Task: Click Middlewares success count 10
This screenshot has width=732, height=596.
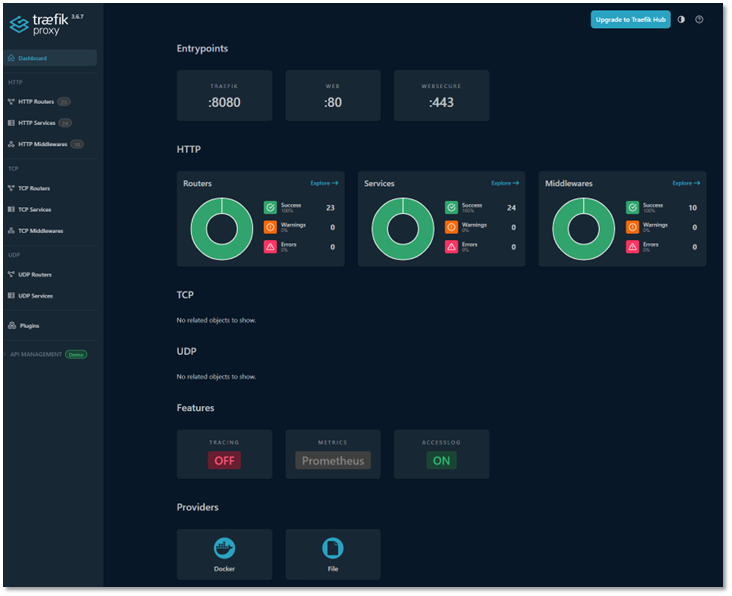Action: click(x=693, y=208)
